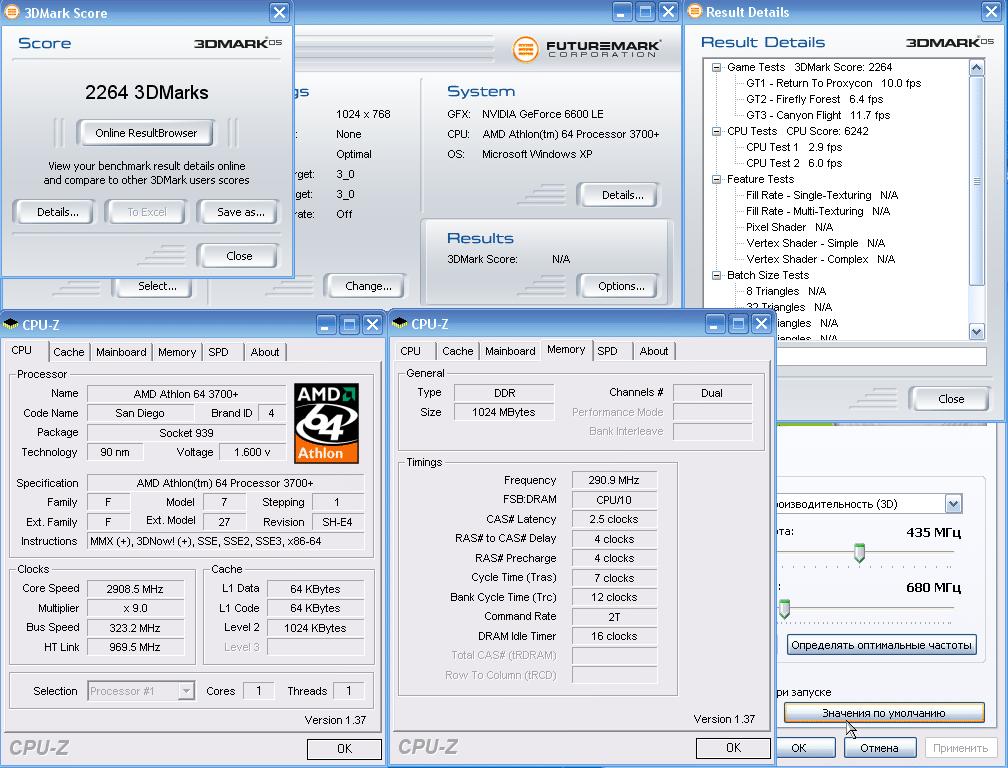Minimize the left CPU-Z window
Screen dimensions: 1008x768
tap(326, 324)
